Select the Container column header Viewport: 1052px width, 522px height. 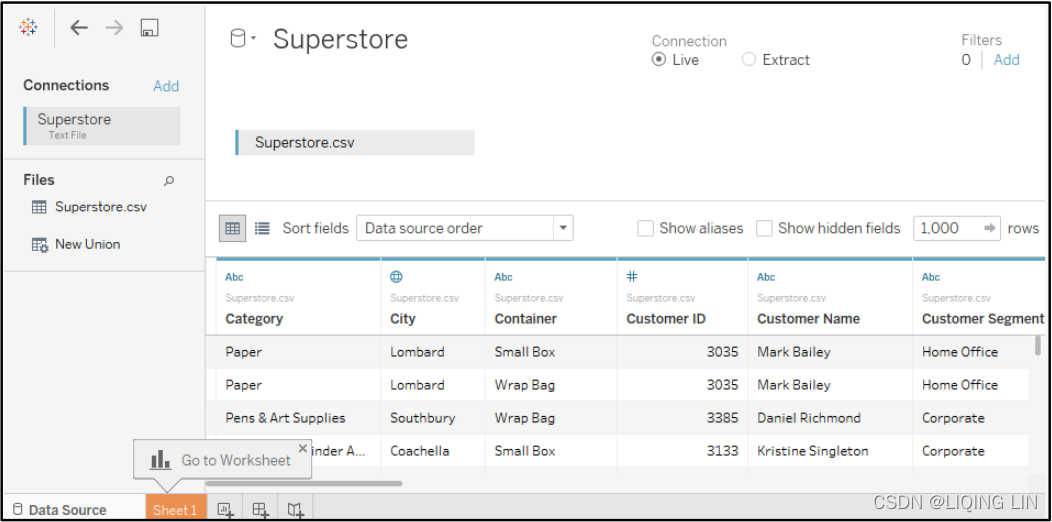click(x=525, y=319)
